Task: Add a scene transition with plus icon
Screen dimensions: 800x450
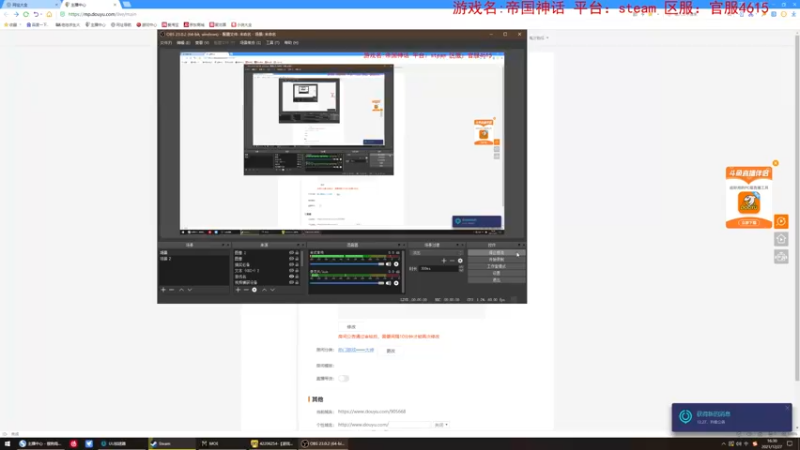Action: coord(444,261)
